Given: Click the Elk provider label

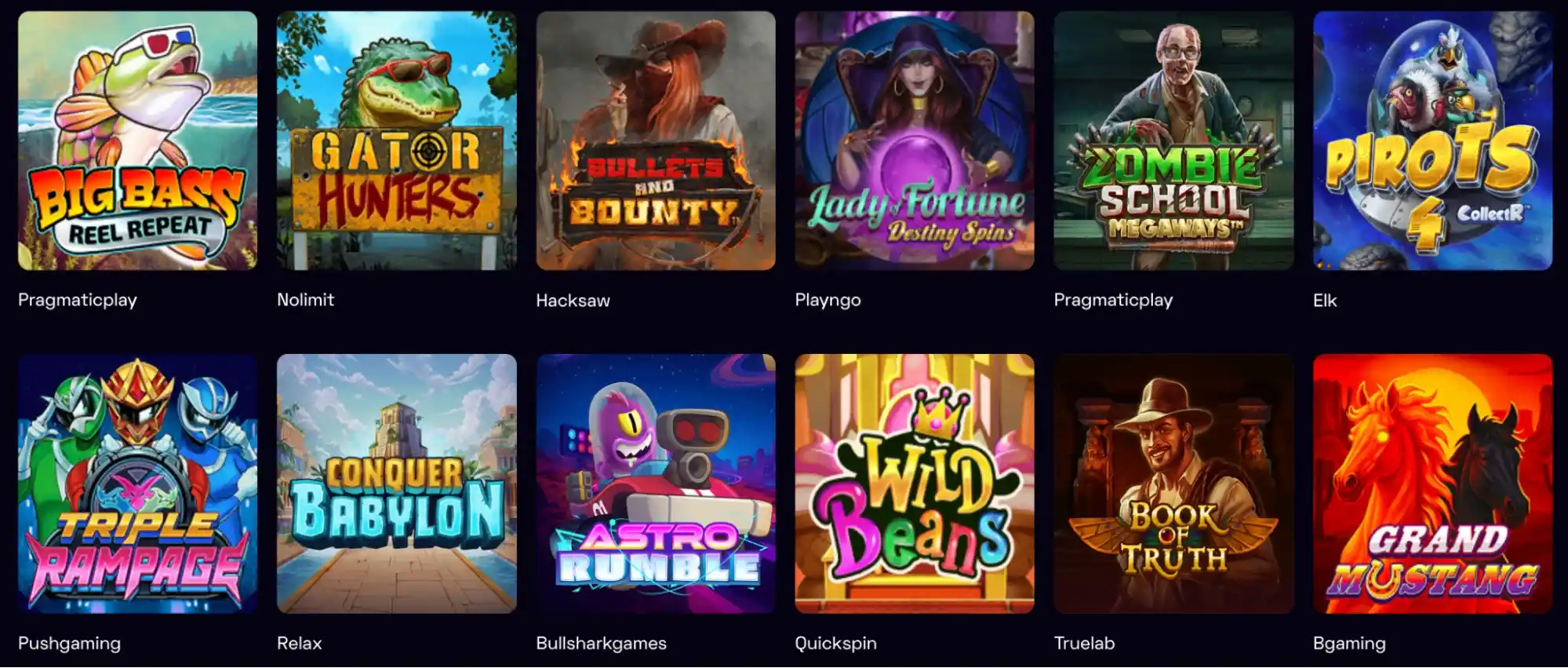Looking at the screenshot, I should pyautogui.click(x=1325, y=300).
